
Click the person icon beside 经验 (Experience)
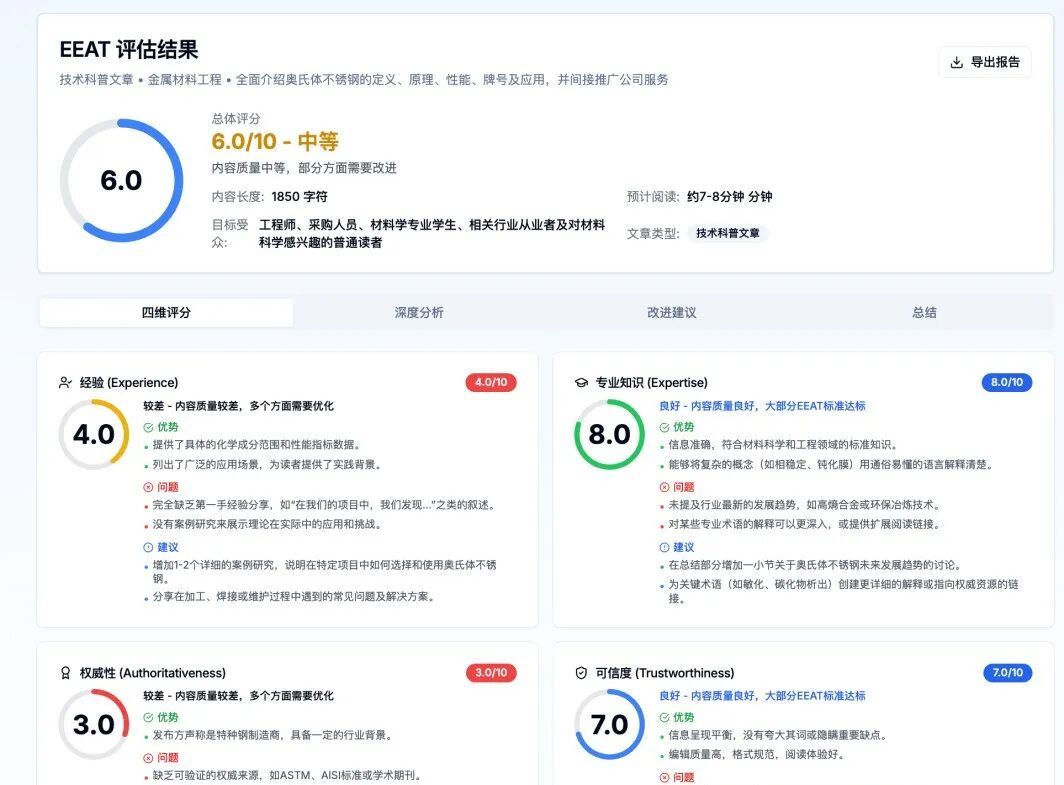(x=63, y=382)
